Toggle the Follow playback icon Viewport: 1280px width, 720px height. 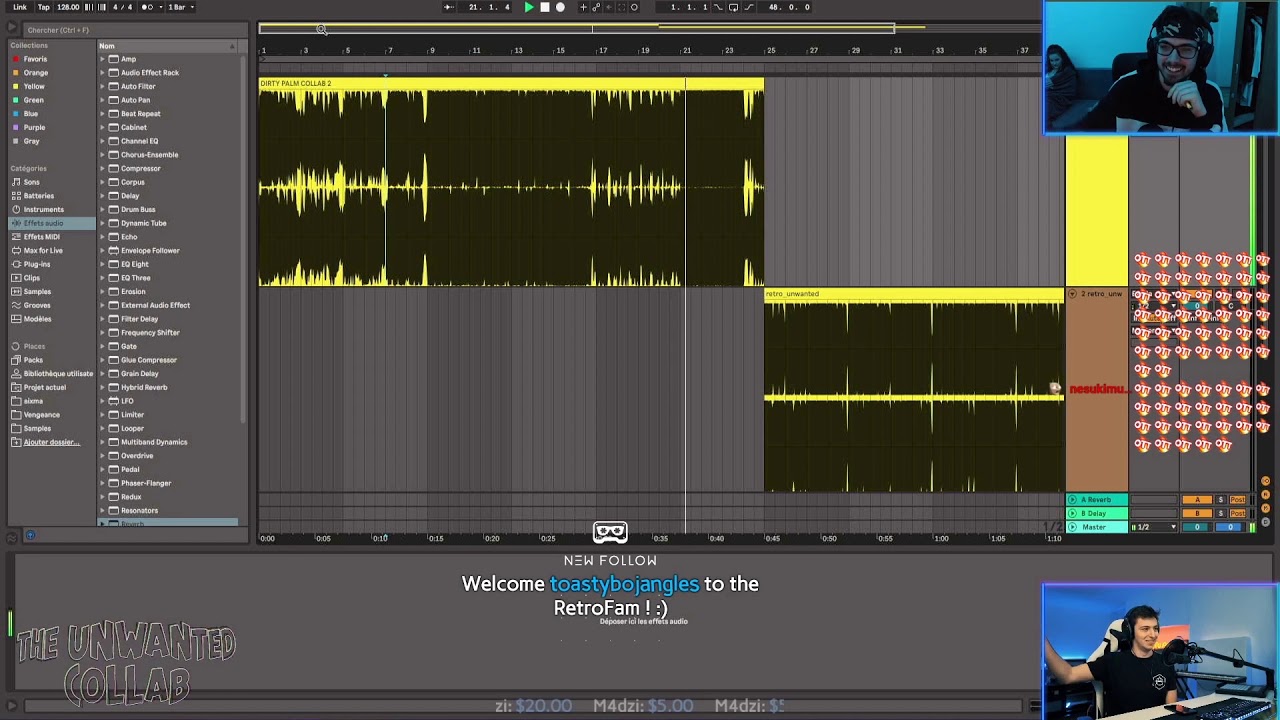448,7
